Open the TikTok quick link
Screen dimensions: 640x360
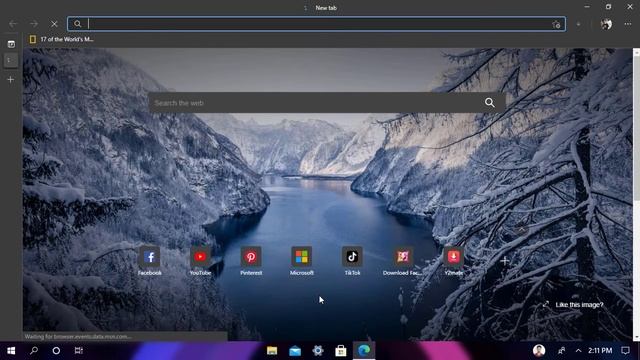(352, 261)
